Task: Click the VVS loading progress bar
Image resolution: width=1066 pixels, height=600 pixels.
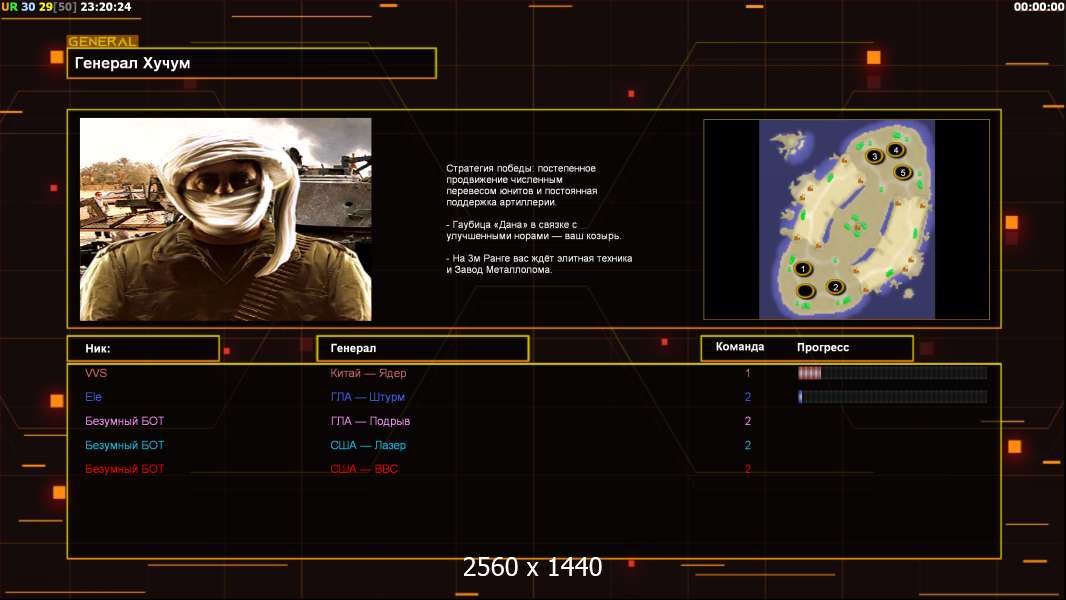Action: tap(892, 373)
